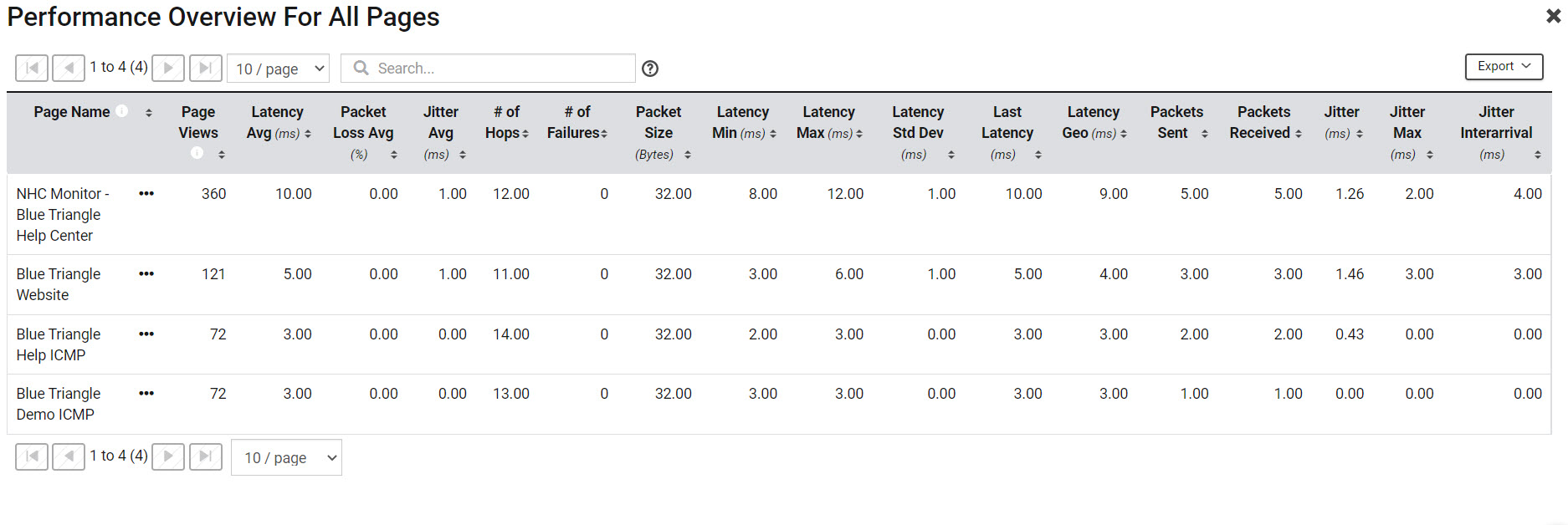Sort table by # of Hops column

click(x=525, y=134)
